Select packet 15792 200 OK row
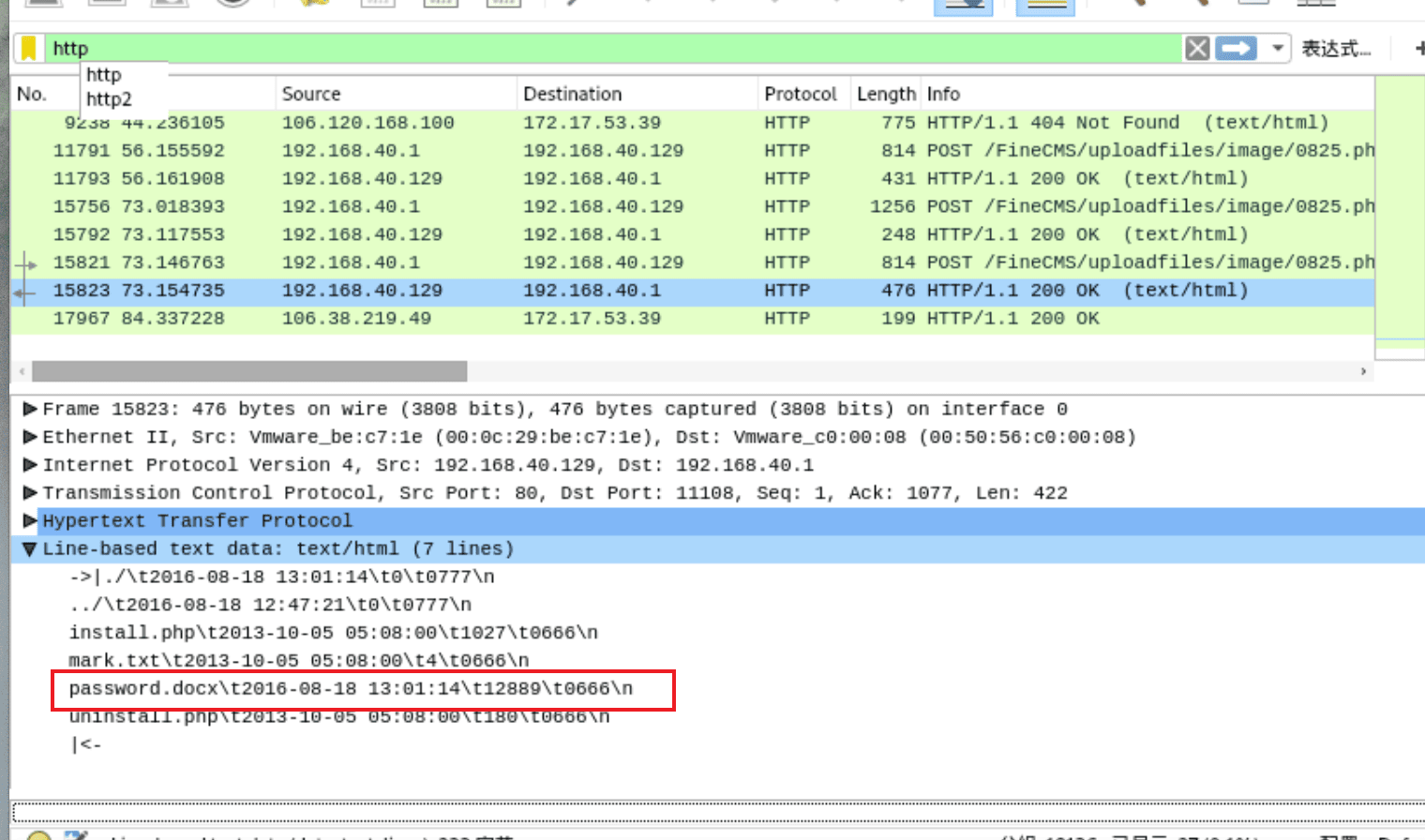The height and width of the screenshot is (840, 1425). click(x=693, y=234)
